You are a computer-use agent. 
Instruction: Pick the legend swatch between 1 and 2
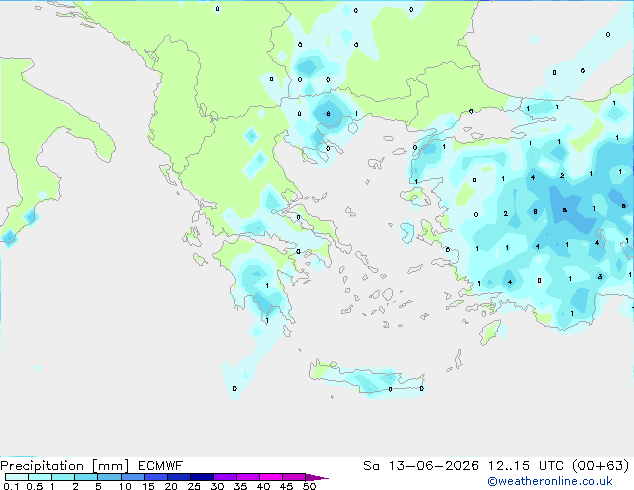tap(63, 477)
